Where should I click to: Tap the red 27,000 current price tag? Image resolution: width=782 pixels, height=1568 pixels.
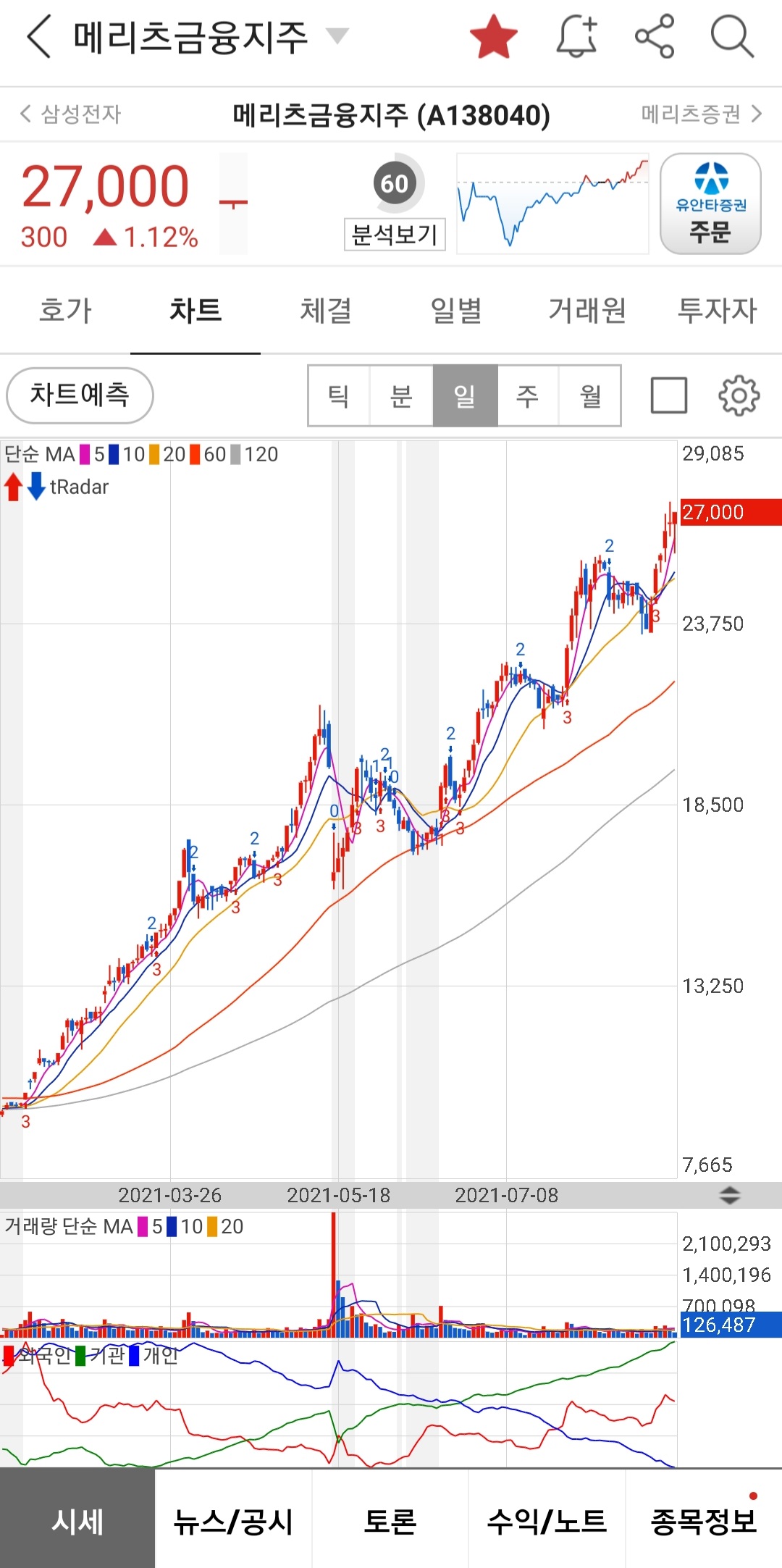[730, 512]
